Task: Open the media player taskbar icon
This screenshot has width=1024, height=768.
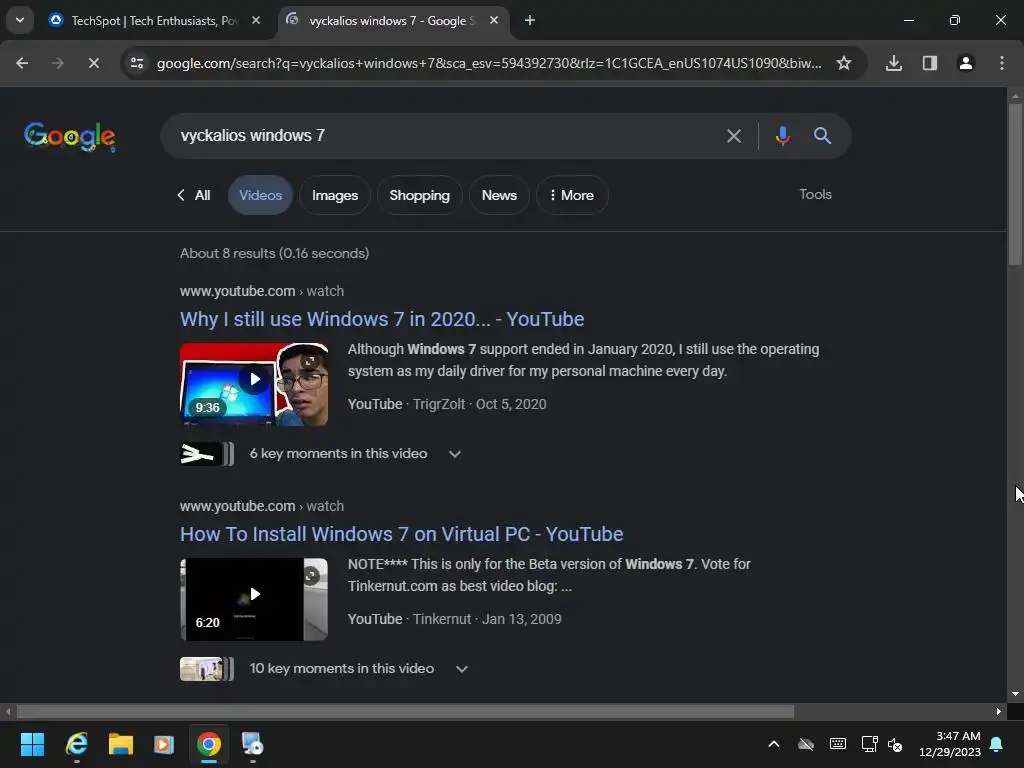Action: (x=164, y=744)
